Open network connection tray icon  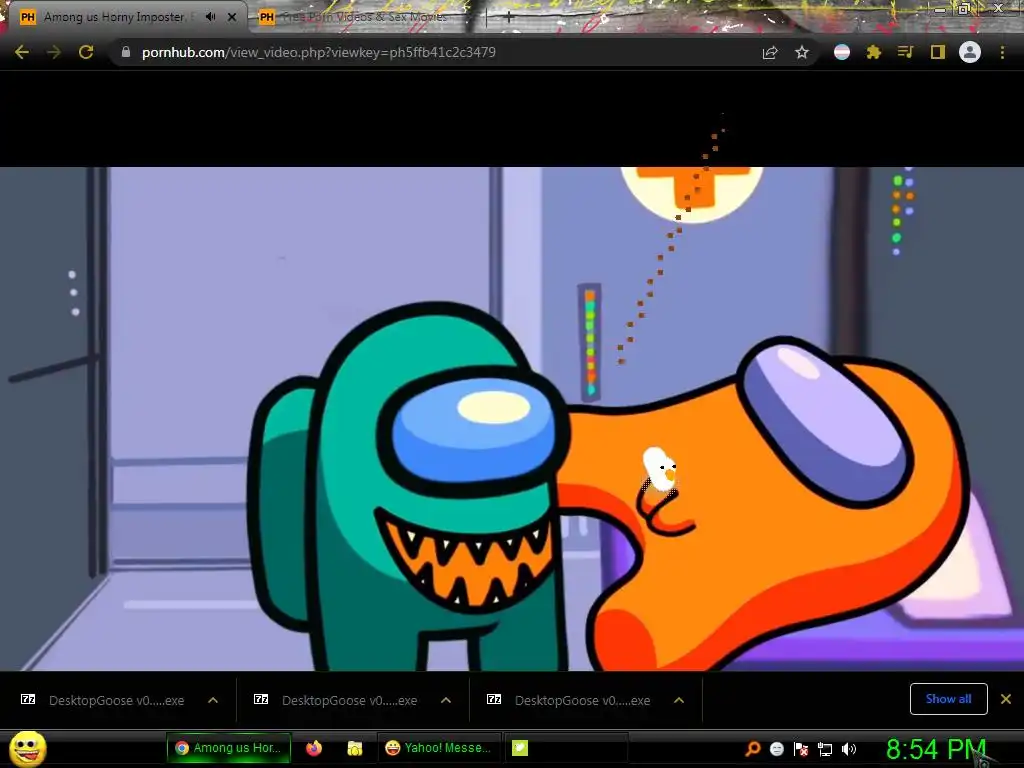click(x=825, y=749)
